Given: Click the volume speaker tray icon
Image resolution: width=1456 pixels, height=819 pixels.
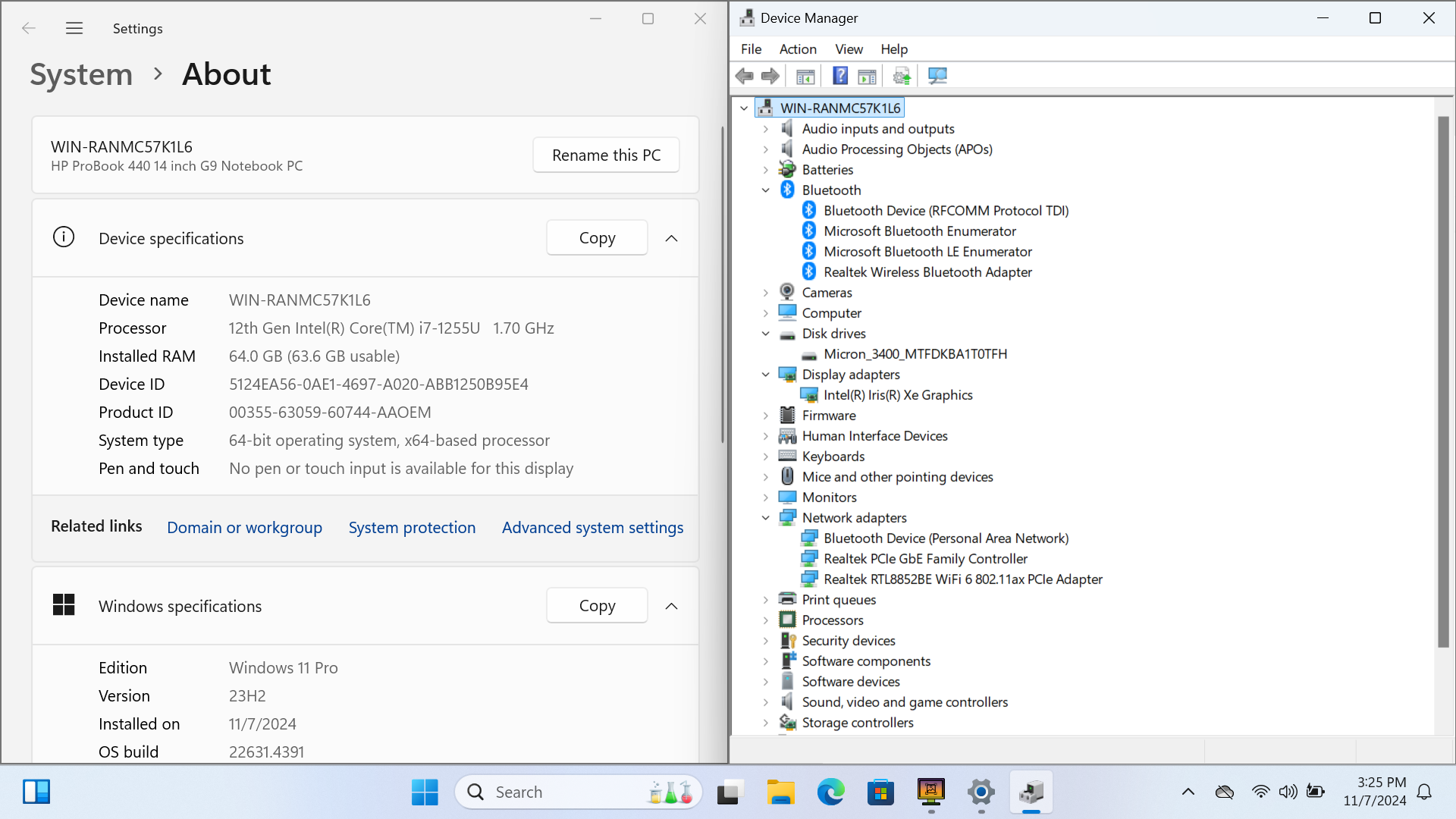Looking at the screenshot, I should coord(1288,792).
